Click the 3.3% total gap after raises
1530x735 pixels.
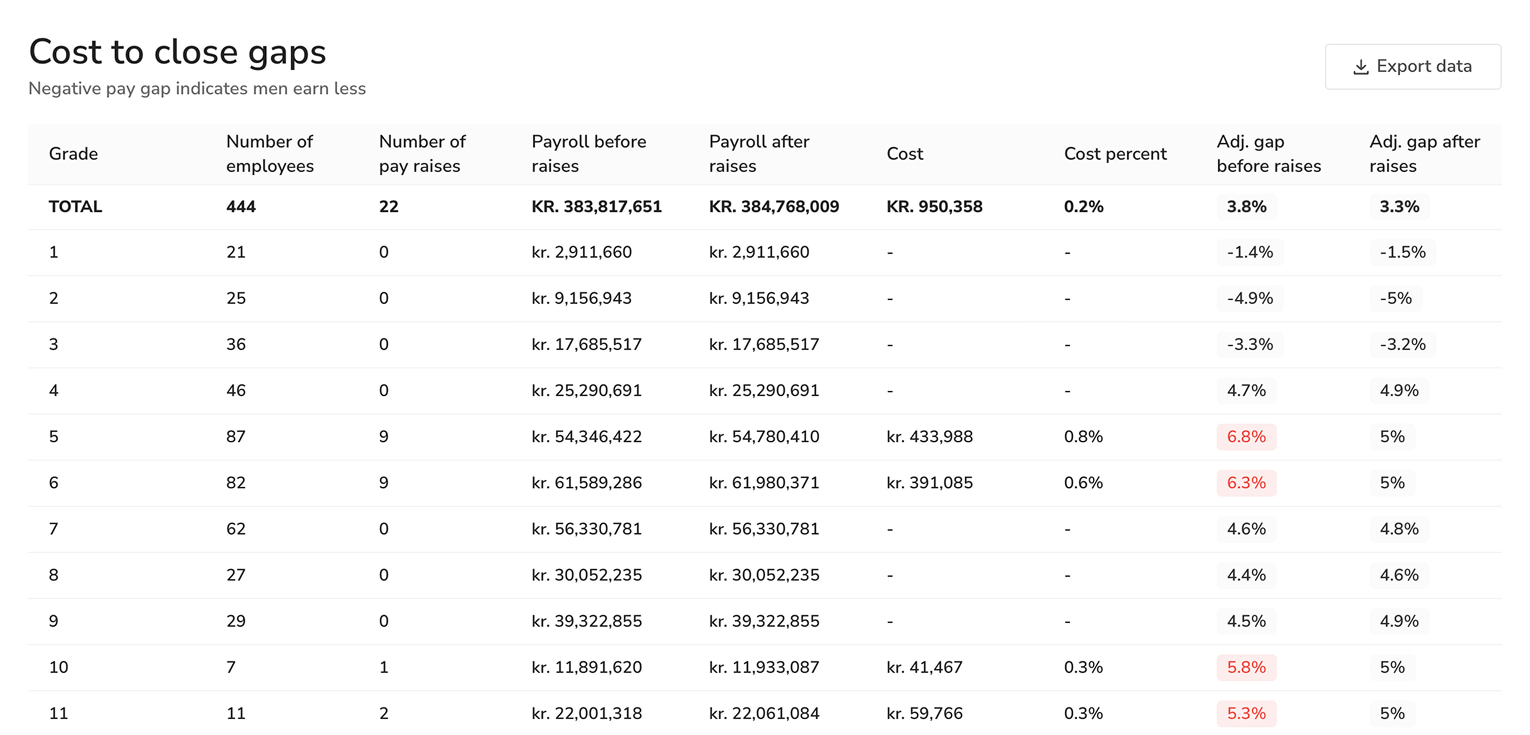tap(1398, 207)
